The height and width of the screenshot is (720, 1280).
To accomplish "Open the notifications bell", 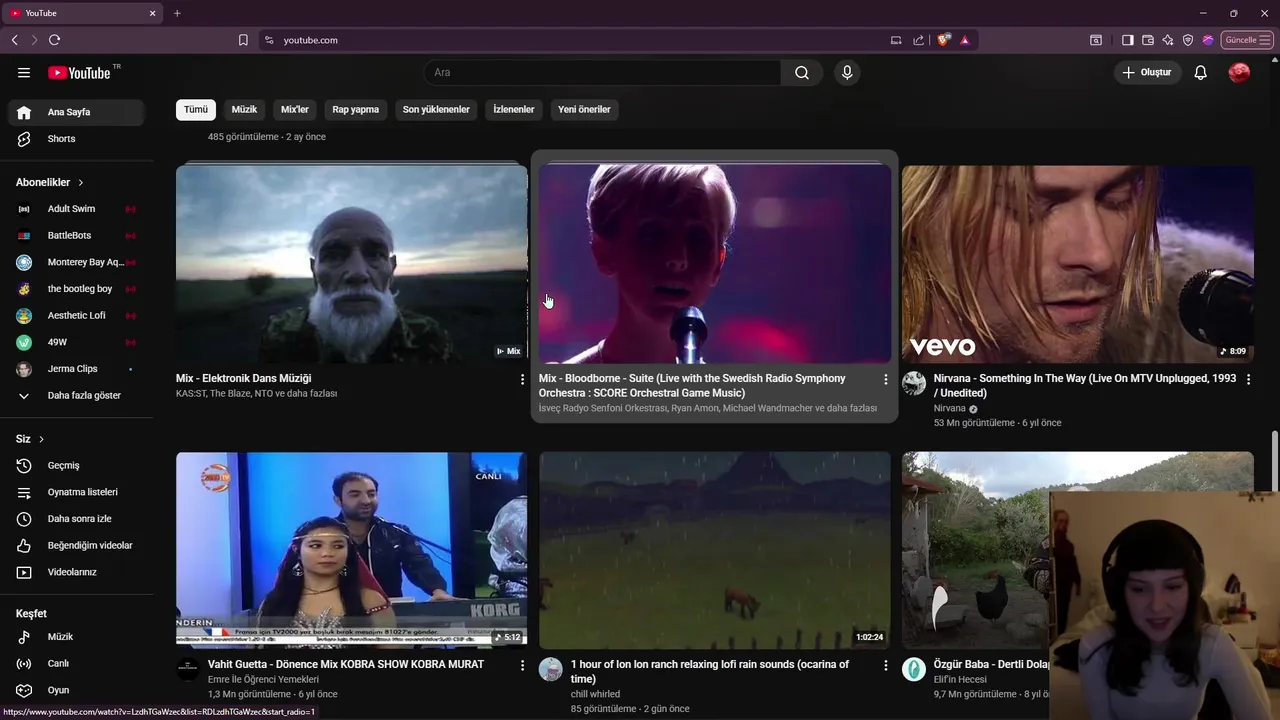I will (x=1201, y=72).
